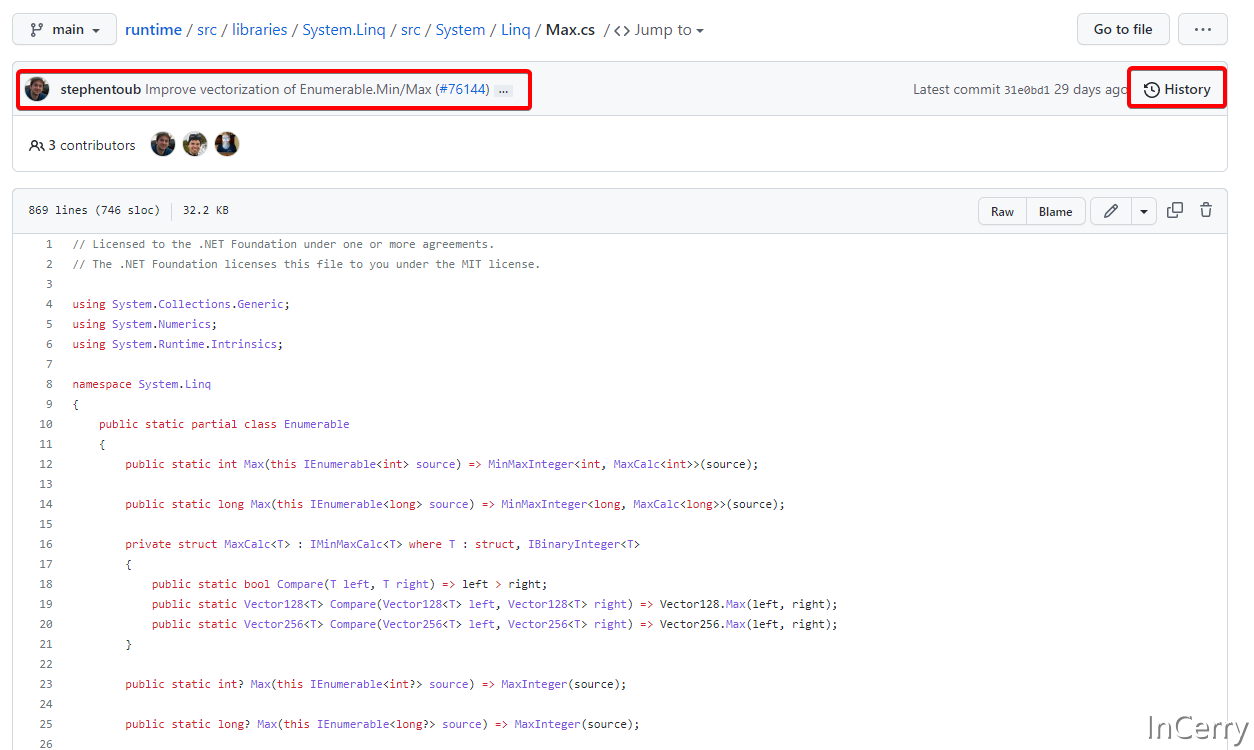Screen dimensions: 1254x750
Task: Open pull request #76144 link
Action: point(462,89)
